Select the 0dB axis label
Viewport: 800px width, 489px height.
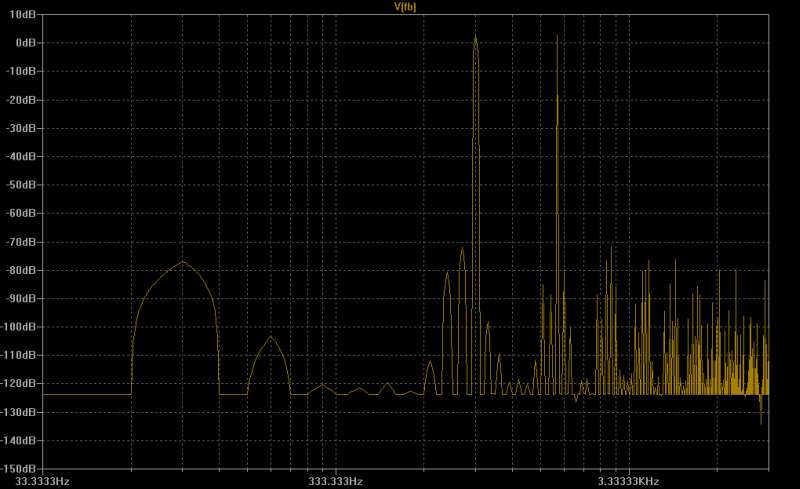pyautogui.click(x=26, y=43)
